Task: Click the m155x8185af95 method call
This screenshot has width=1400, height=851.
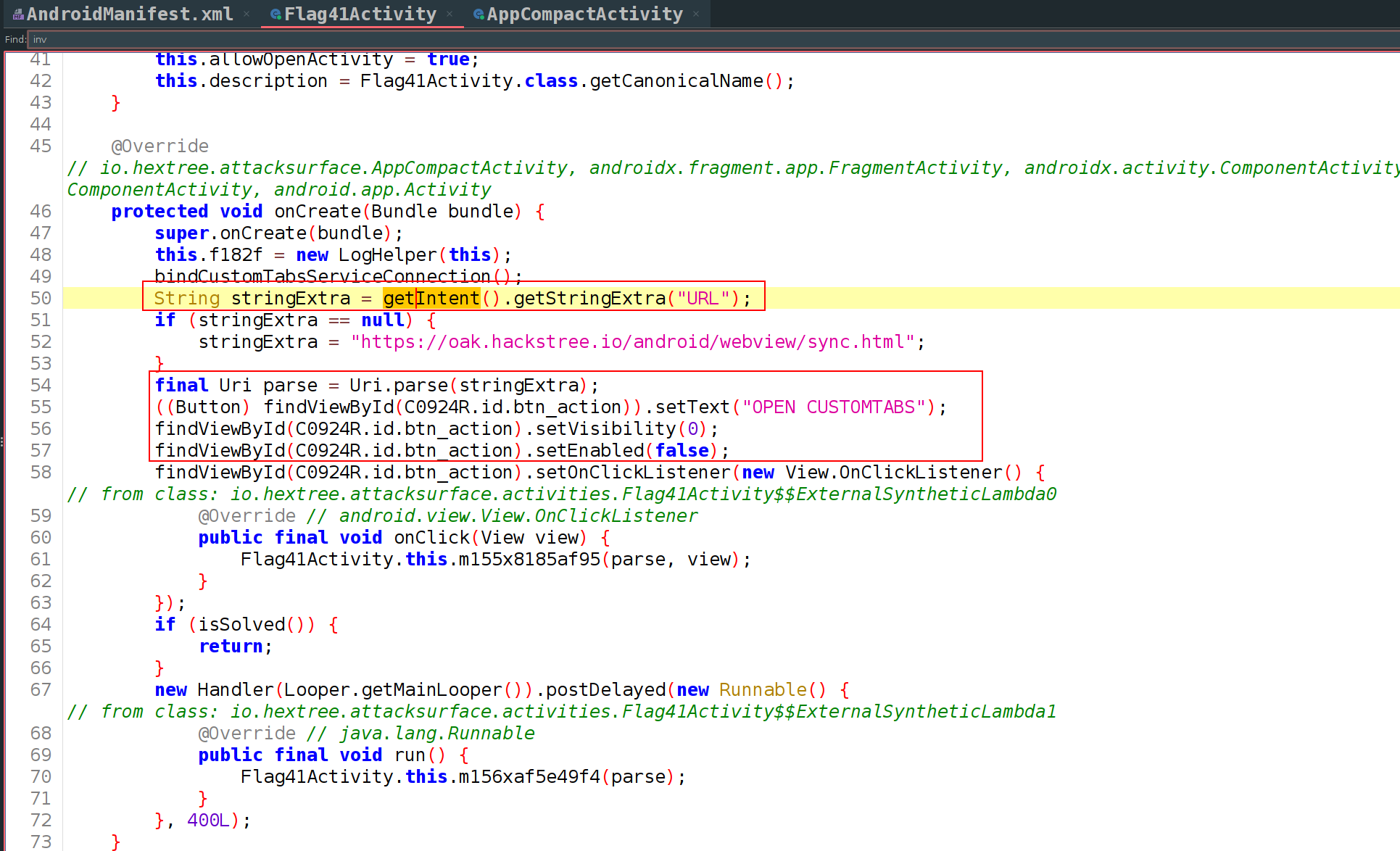Action: (529, 559)
